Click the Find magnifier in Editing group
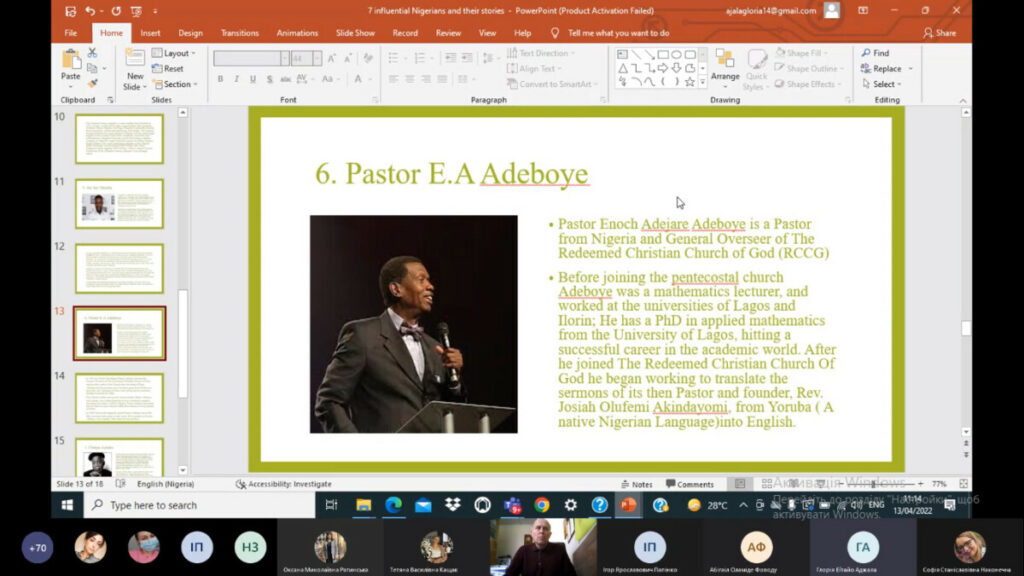 865,53
